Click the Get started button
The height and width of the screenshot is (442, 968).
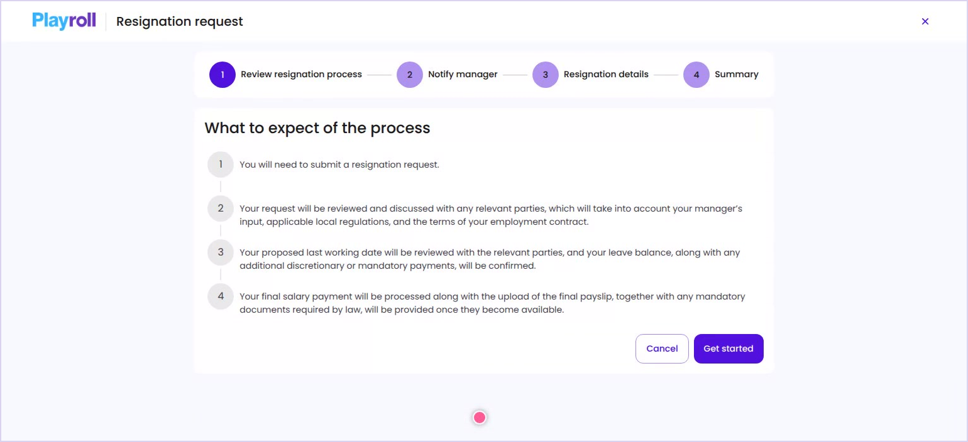pyautogui.click(x=728, y=349)
